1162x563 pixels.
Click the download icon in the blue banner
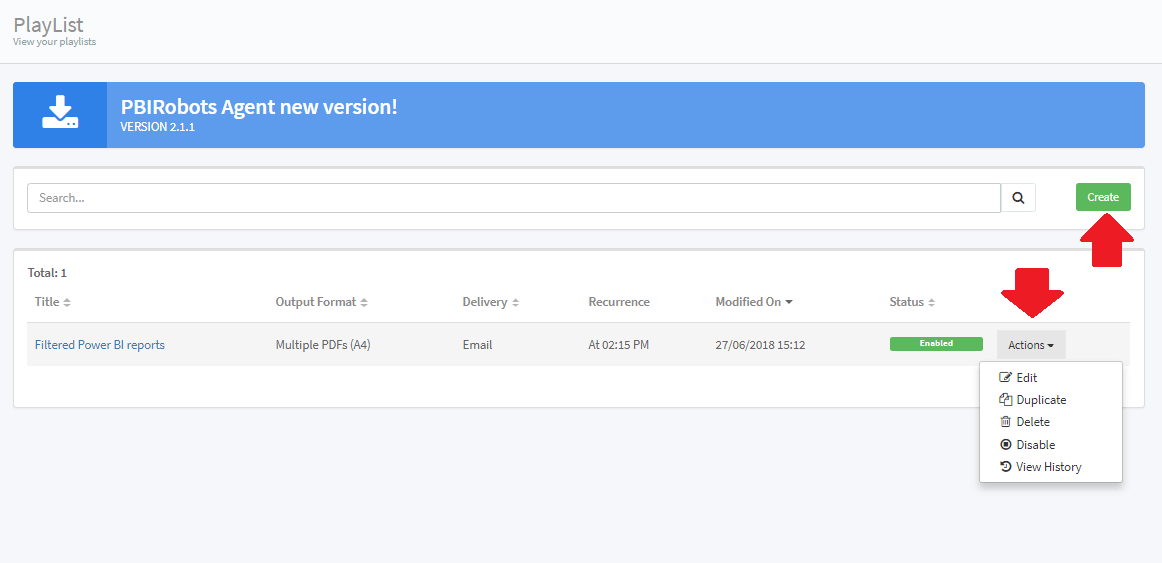pyautogui.click(x=60, y=114)
